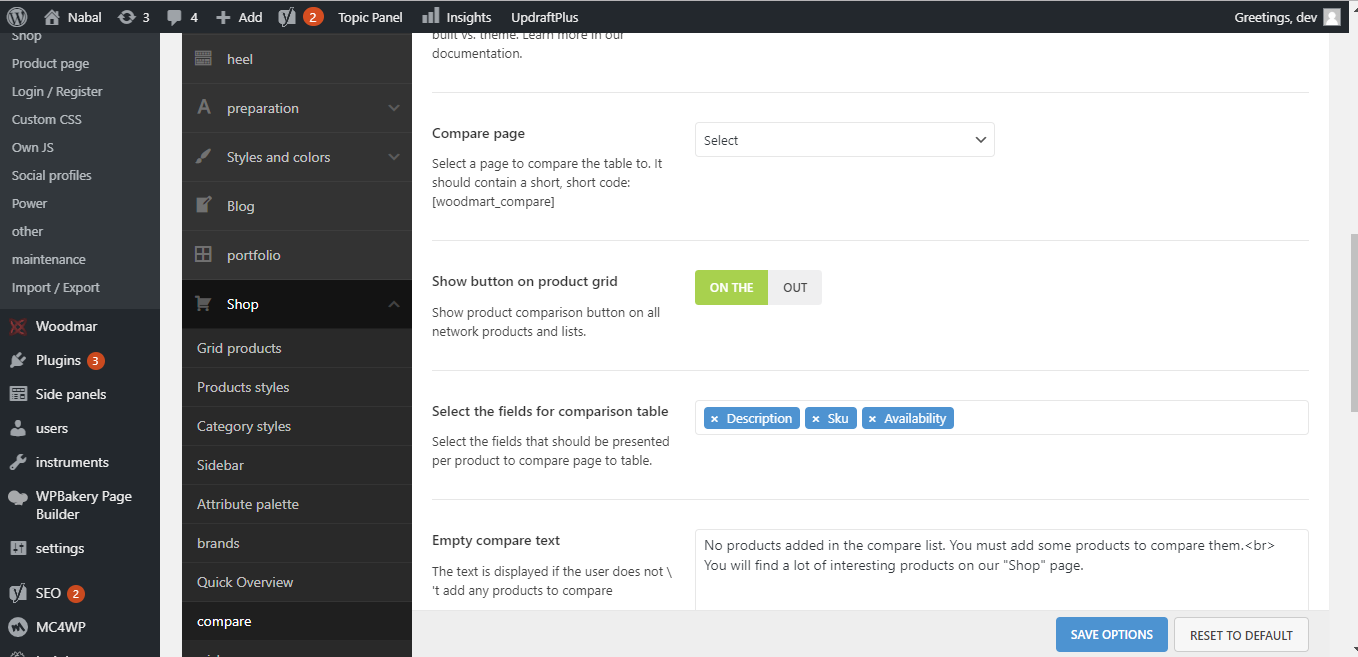This screenshot has width=1358, height=657.
Task: Click the SAVE OPTIONS button
Action: (x=1111, y=635)
